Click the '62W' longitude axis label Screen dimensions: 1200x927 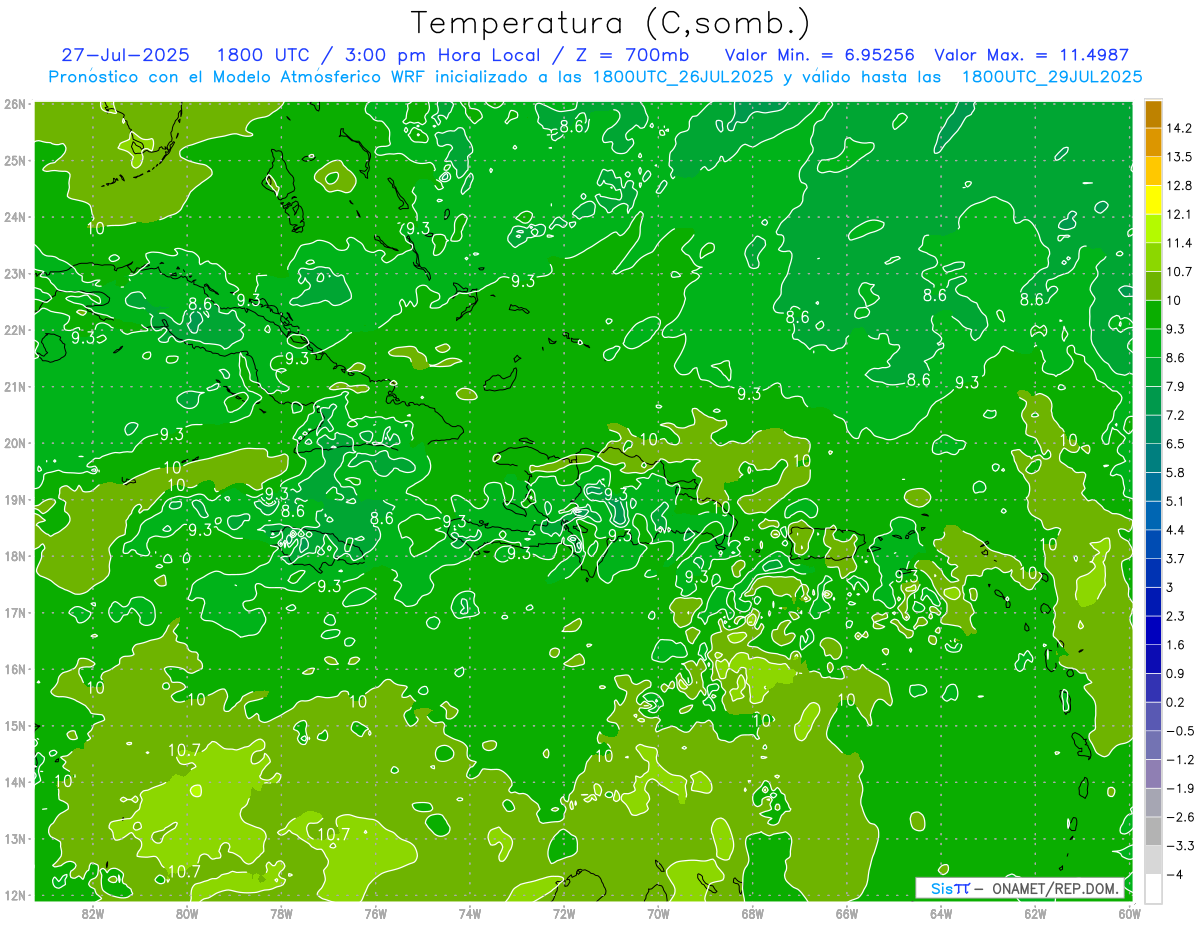pos(1035,912)
